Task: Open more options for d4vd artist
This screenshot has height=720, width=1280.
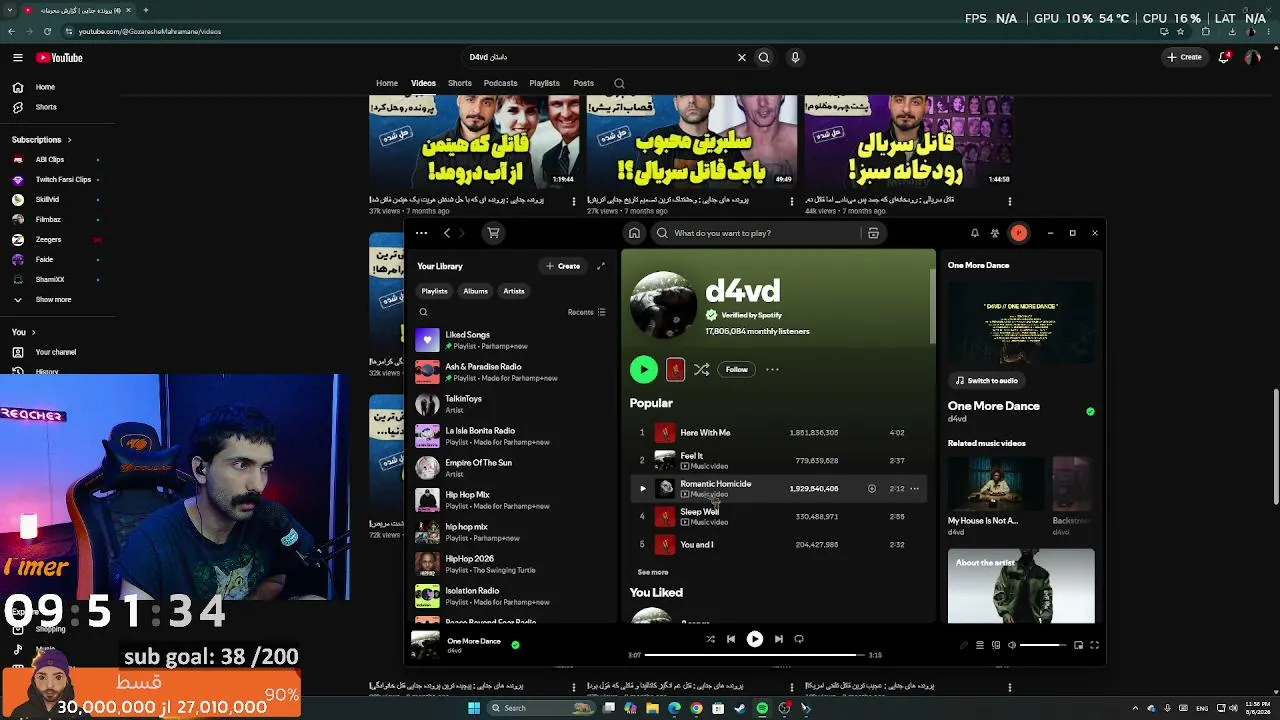Action: tap(772, 369)
